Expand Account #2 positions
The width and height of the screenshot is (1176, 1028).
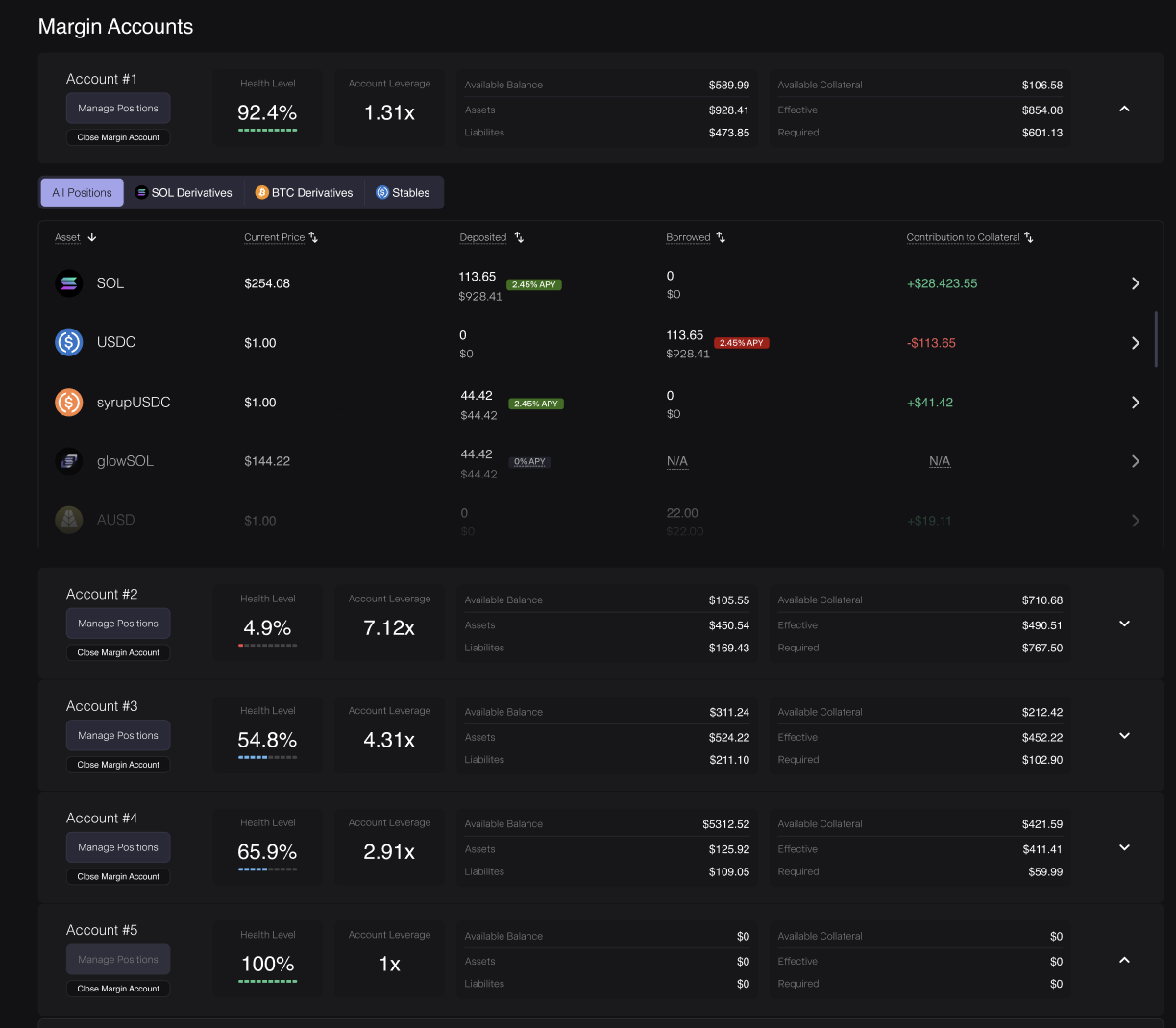click(1124, 624)
